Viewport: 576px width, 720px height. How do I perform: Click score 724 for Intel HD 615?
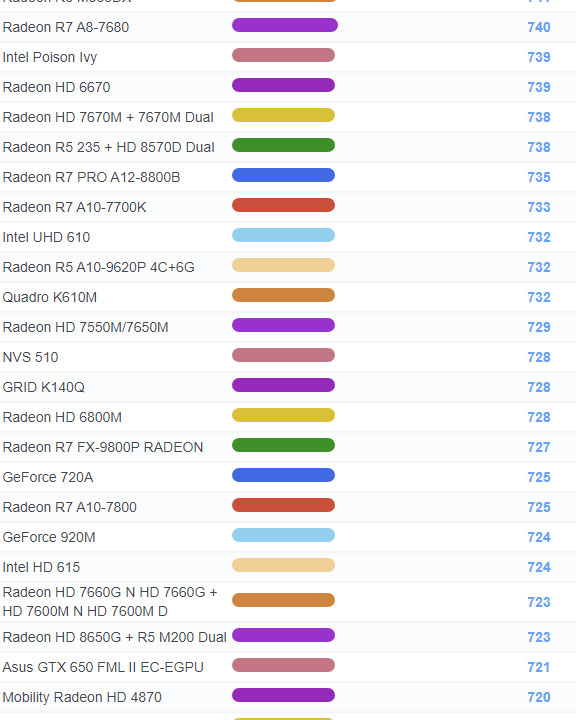pos(539,567)
